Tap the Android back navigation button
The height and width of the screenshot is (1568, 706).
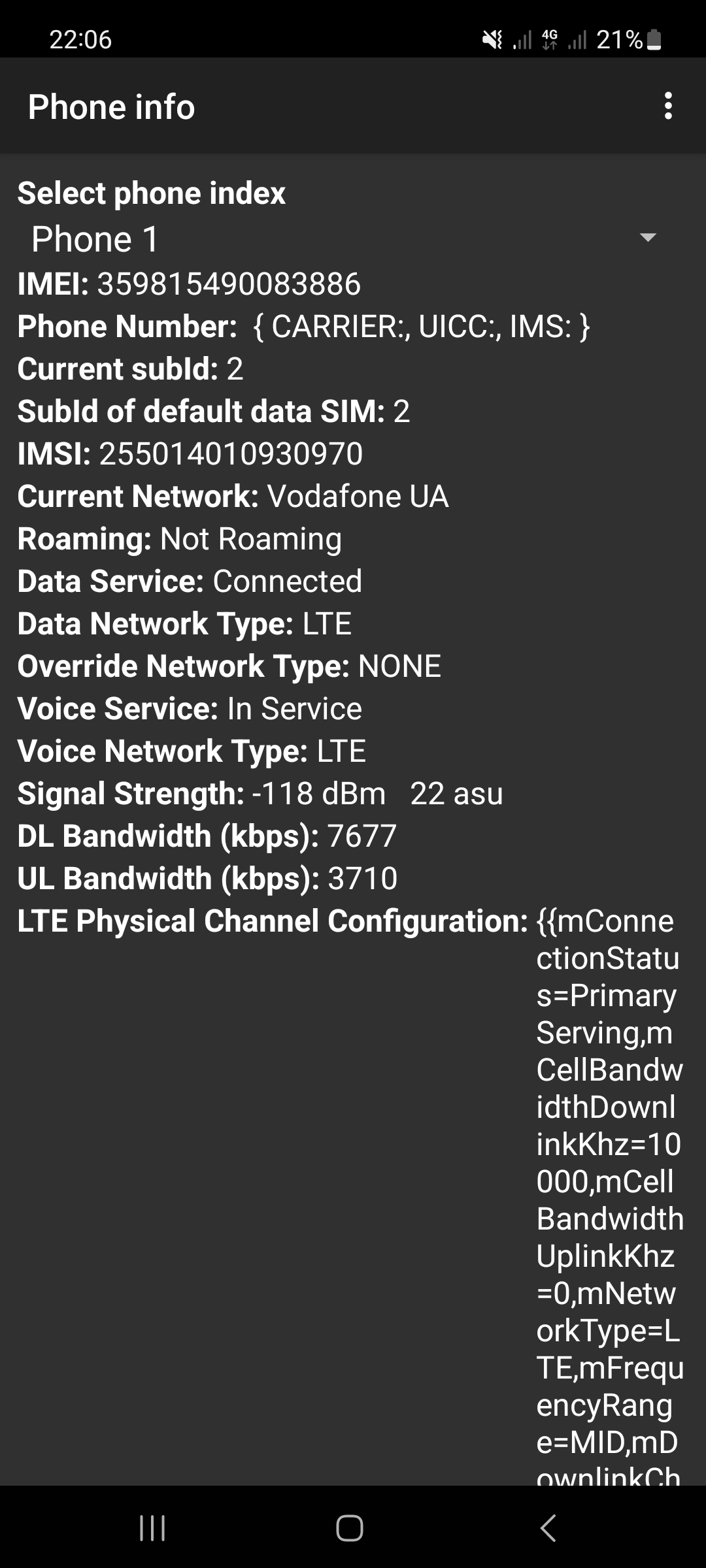click(x=548, y=1528)
